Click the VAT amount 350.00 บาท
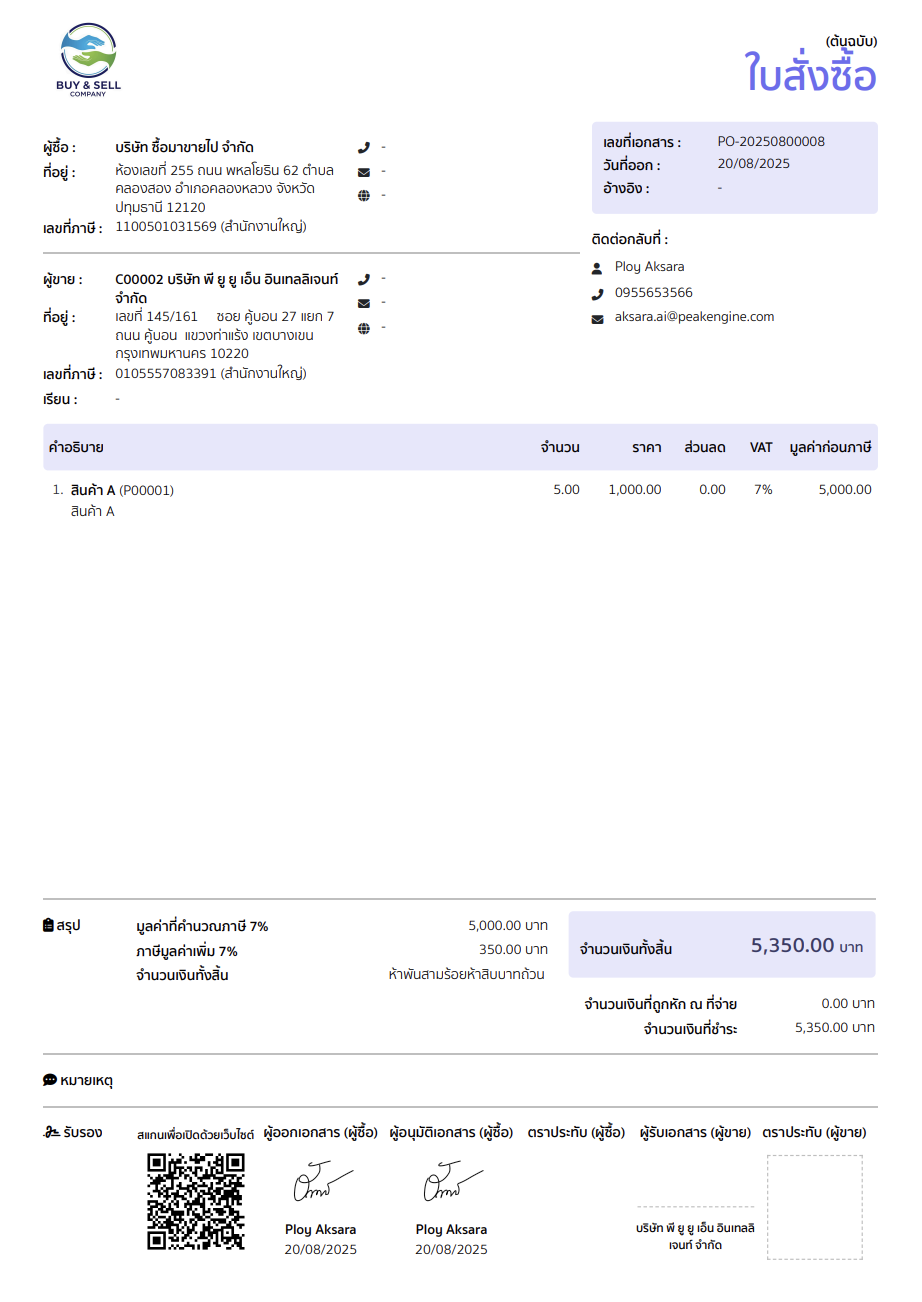 point(513,950)
